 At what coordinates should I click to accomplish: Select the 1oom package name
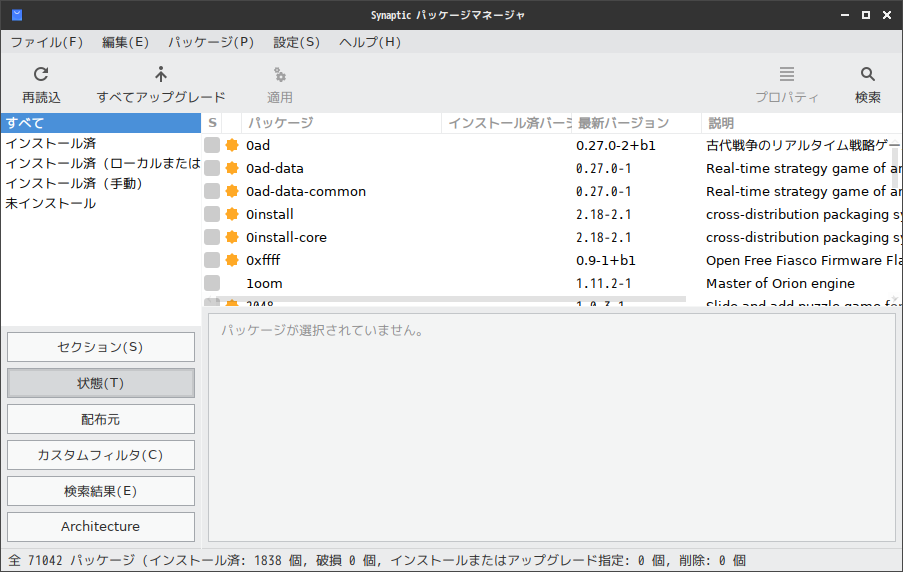click(x=264, y=283)
